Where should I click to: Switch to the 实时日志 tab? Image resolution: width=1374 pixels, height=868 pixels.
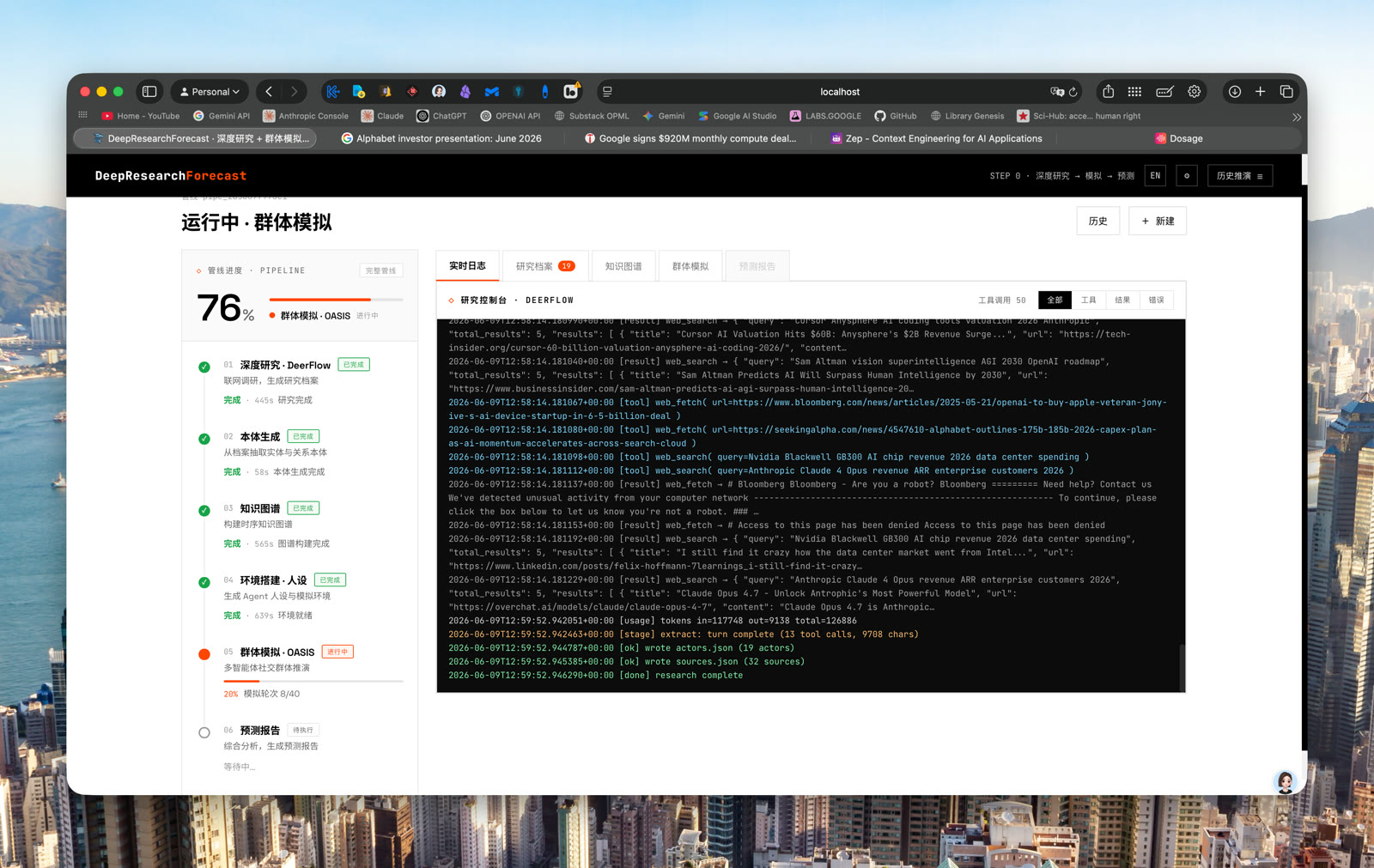(467, 266)
